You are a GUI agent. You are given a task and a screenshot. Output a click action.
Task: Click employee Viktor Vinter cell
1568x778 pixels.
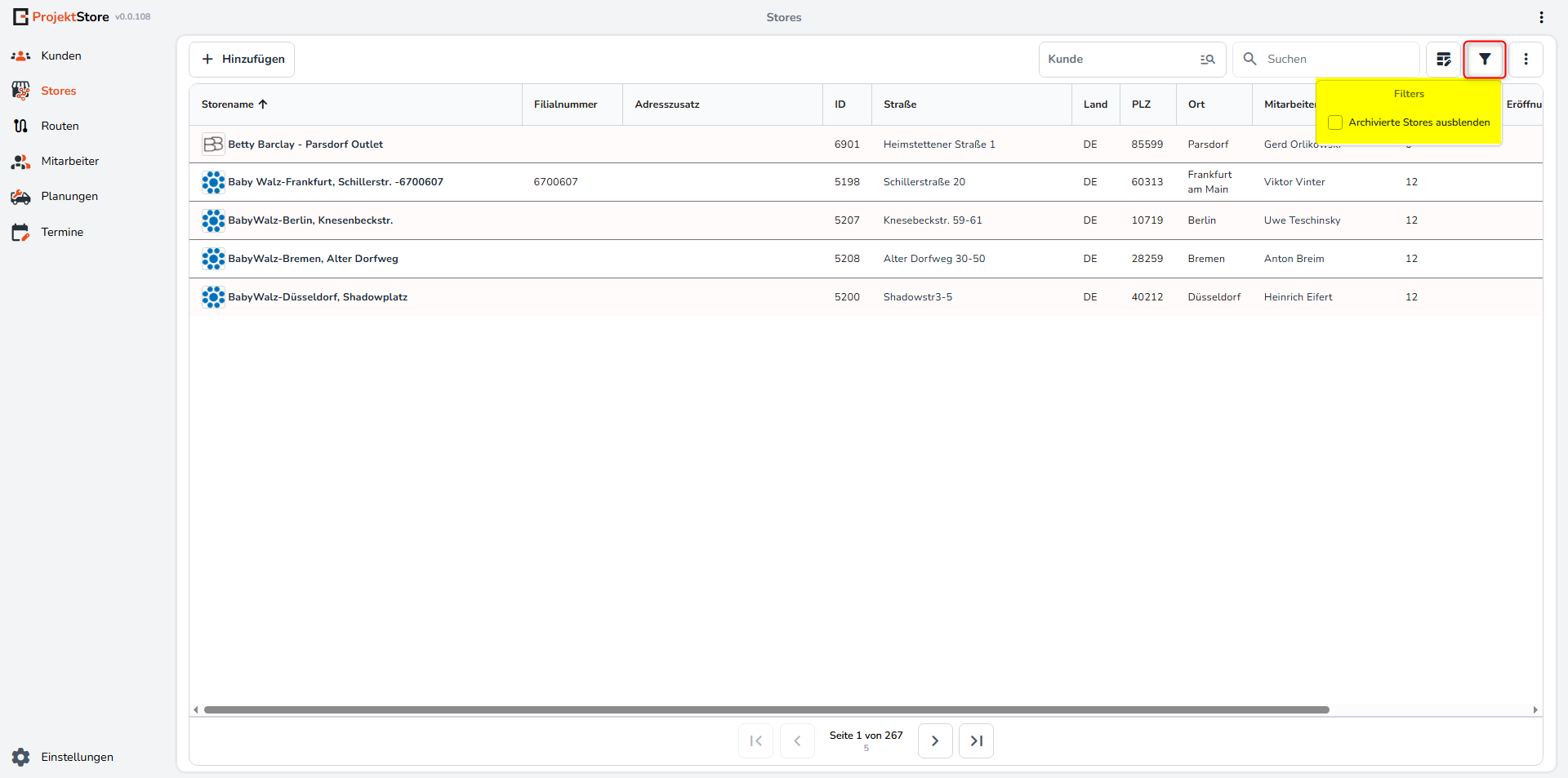1294,182
